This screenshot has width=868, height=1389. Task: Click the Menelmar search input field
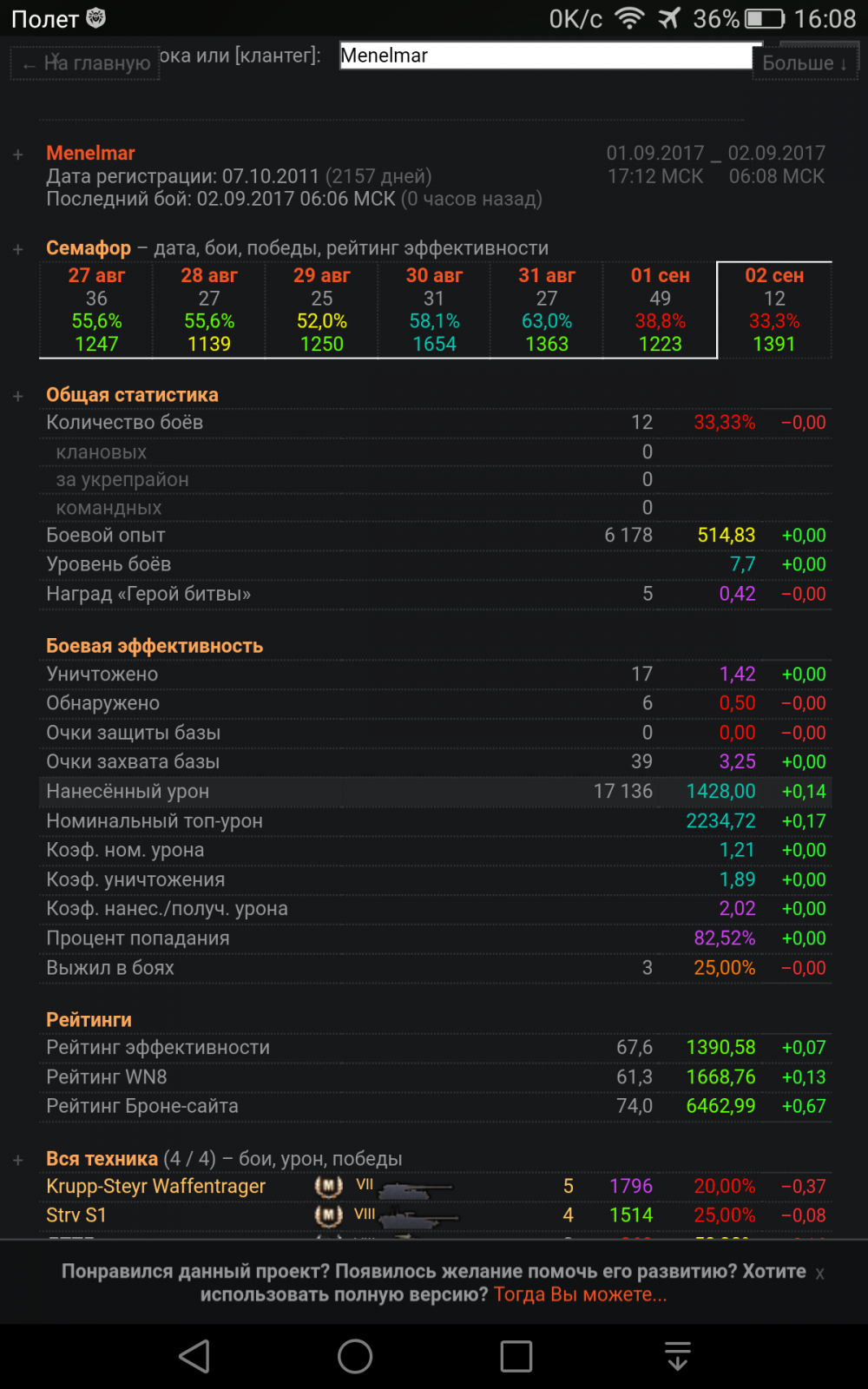click(547, 56)
